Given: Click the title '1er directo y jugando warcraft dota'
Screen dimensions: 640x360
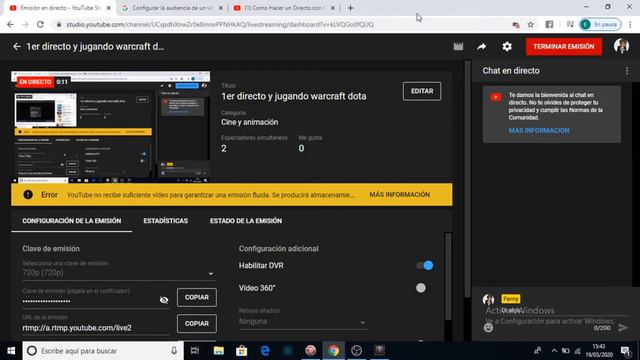Looking at the screenshot, I should (x=294, y=96).
